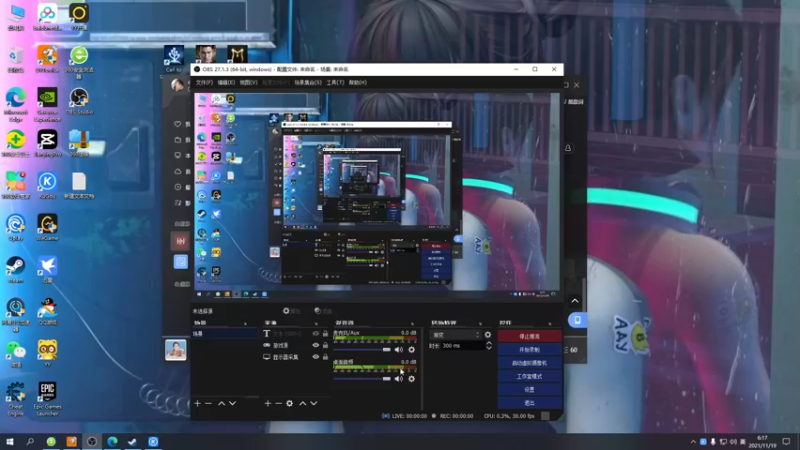This screenshot has width=800, height=450.
Task: Move the source up with the arrow
Action: pyautogui.click(x=303, y=404)
